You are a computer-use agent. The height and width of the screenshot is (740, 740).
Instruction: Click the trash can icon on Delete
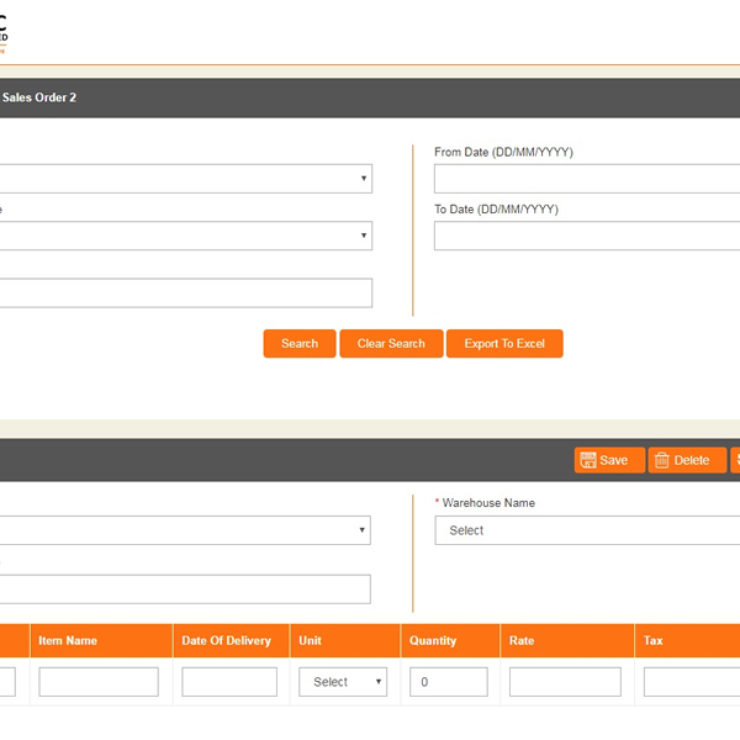click(x=662, y=460)
